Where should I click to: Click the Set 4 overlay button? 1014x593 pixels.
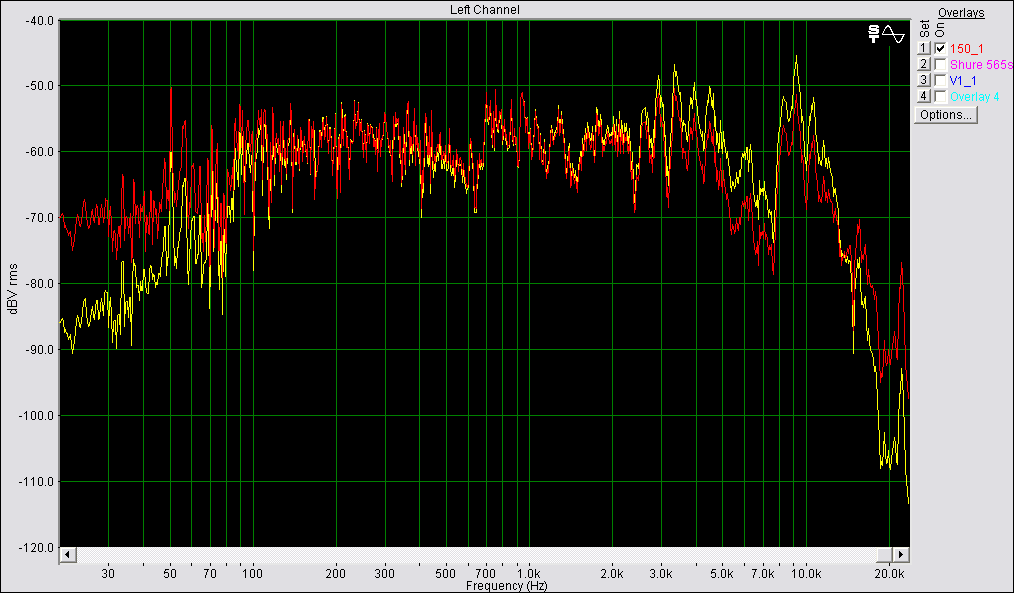point(923,96)
